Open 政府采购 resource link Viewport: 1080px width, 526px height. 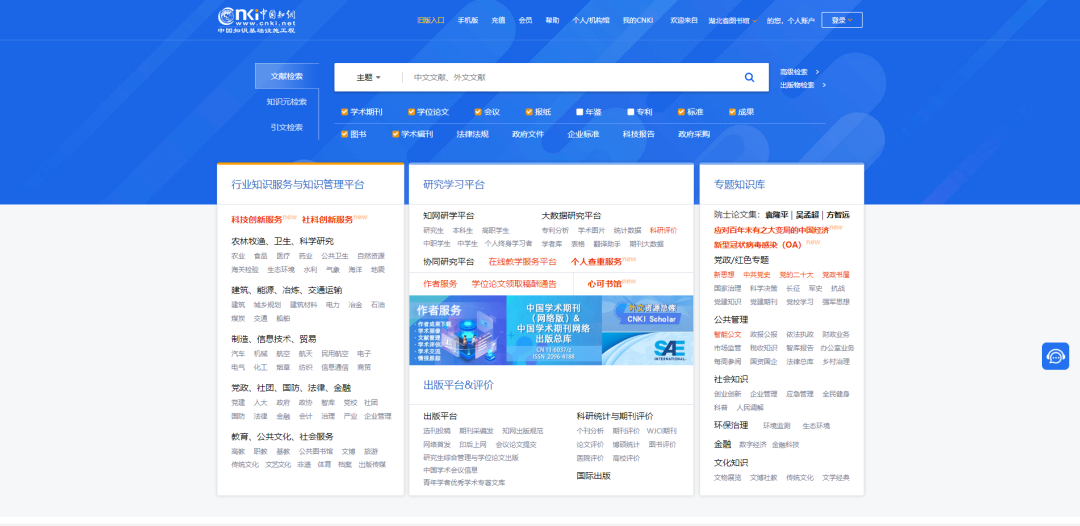[x=694, y=134]
